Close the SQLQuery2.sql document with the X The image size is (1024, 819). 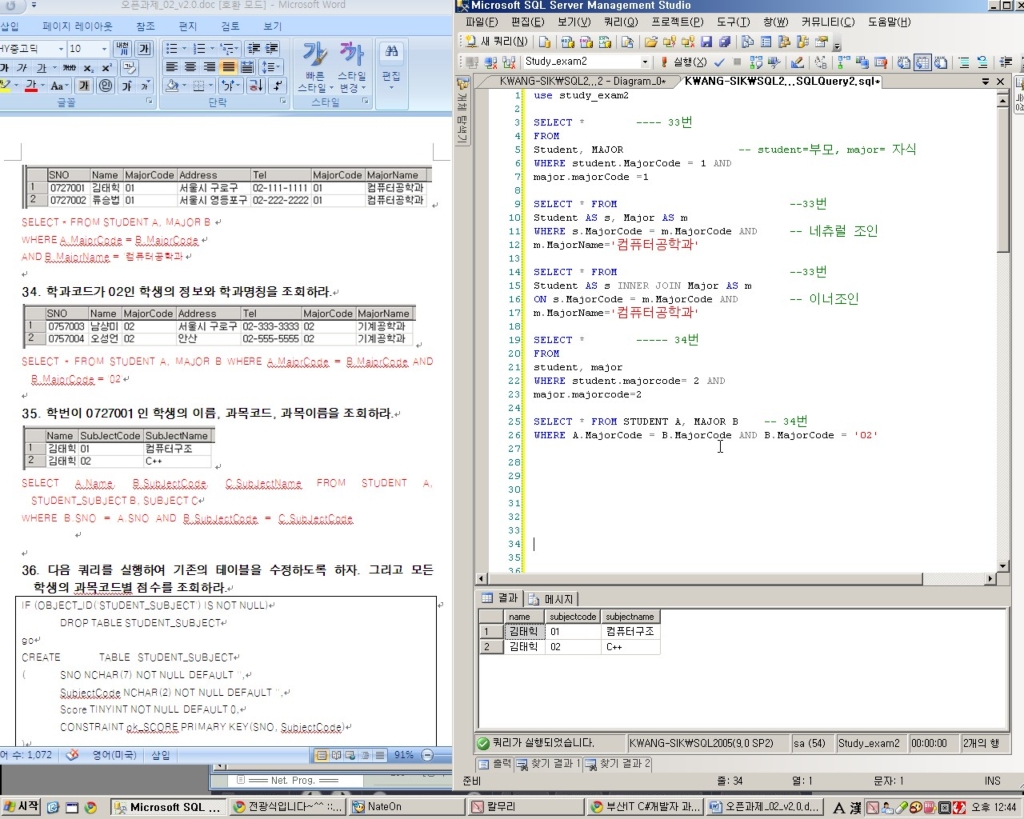pos(1000,82)
